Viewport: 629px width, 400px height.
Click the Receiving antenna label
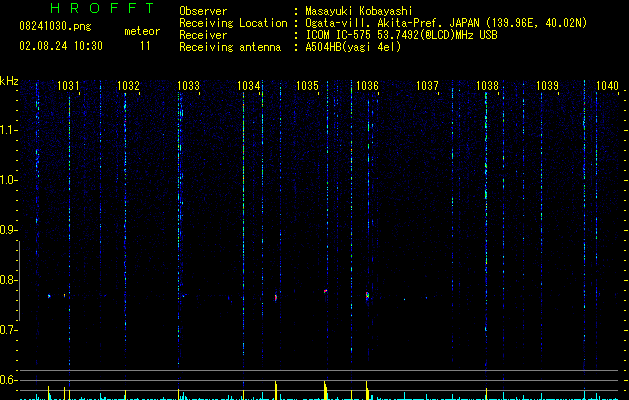[230, 47]
